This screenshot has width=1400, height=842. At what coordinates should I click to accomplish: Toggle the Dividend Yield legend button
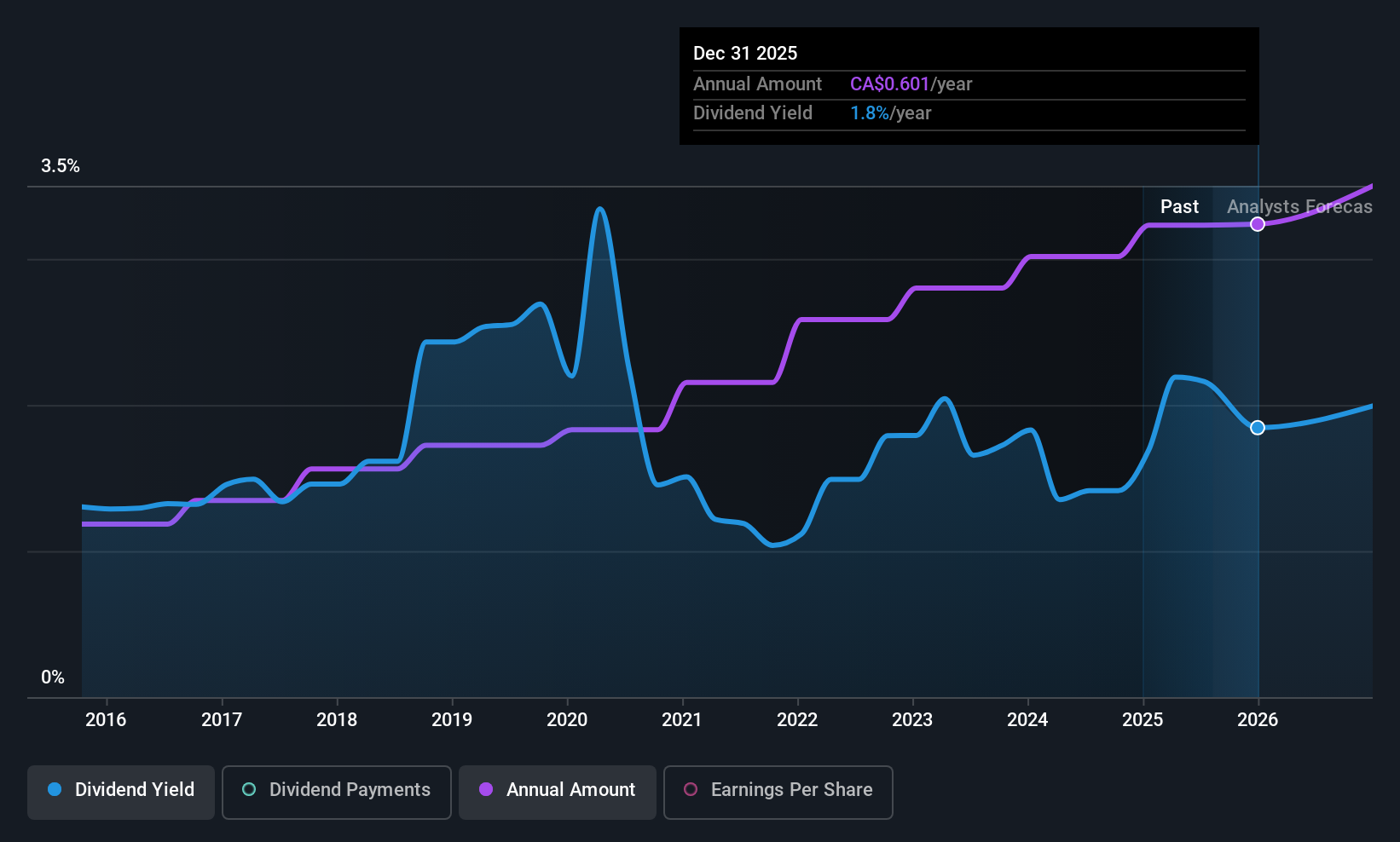pos(121,792)
